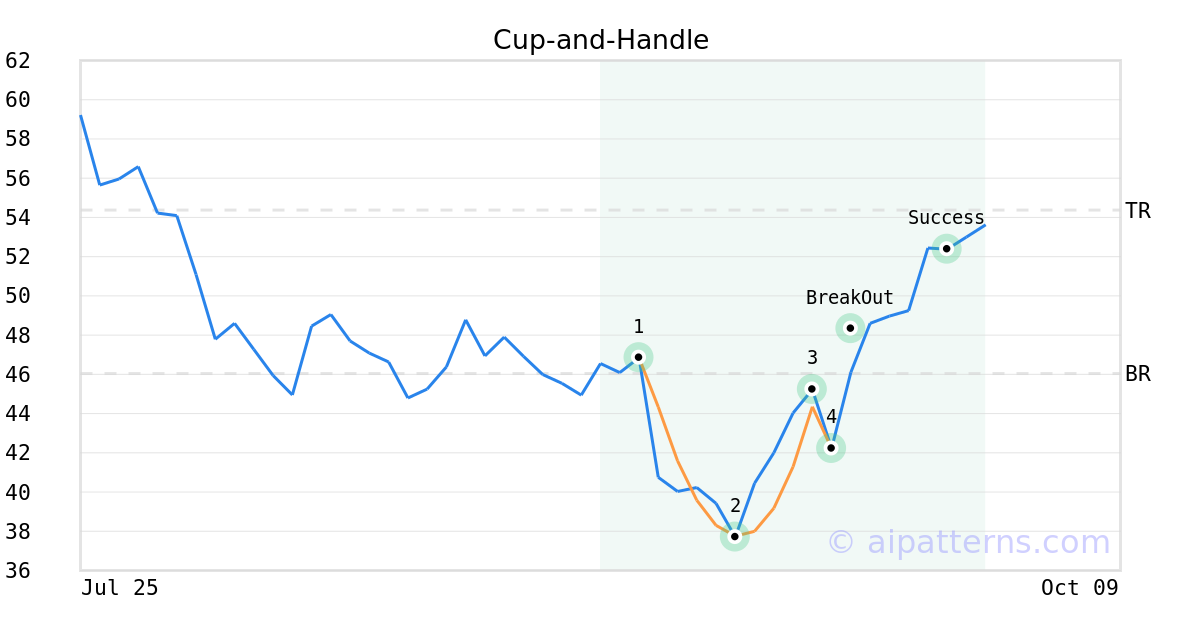1200x630 pixels.
Task: Click the TR level label
Action: click(1138, 211)
